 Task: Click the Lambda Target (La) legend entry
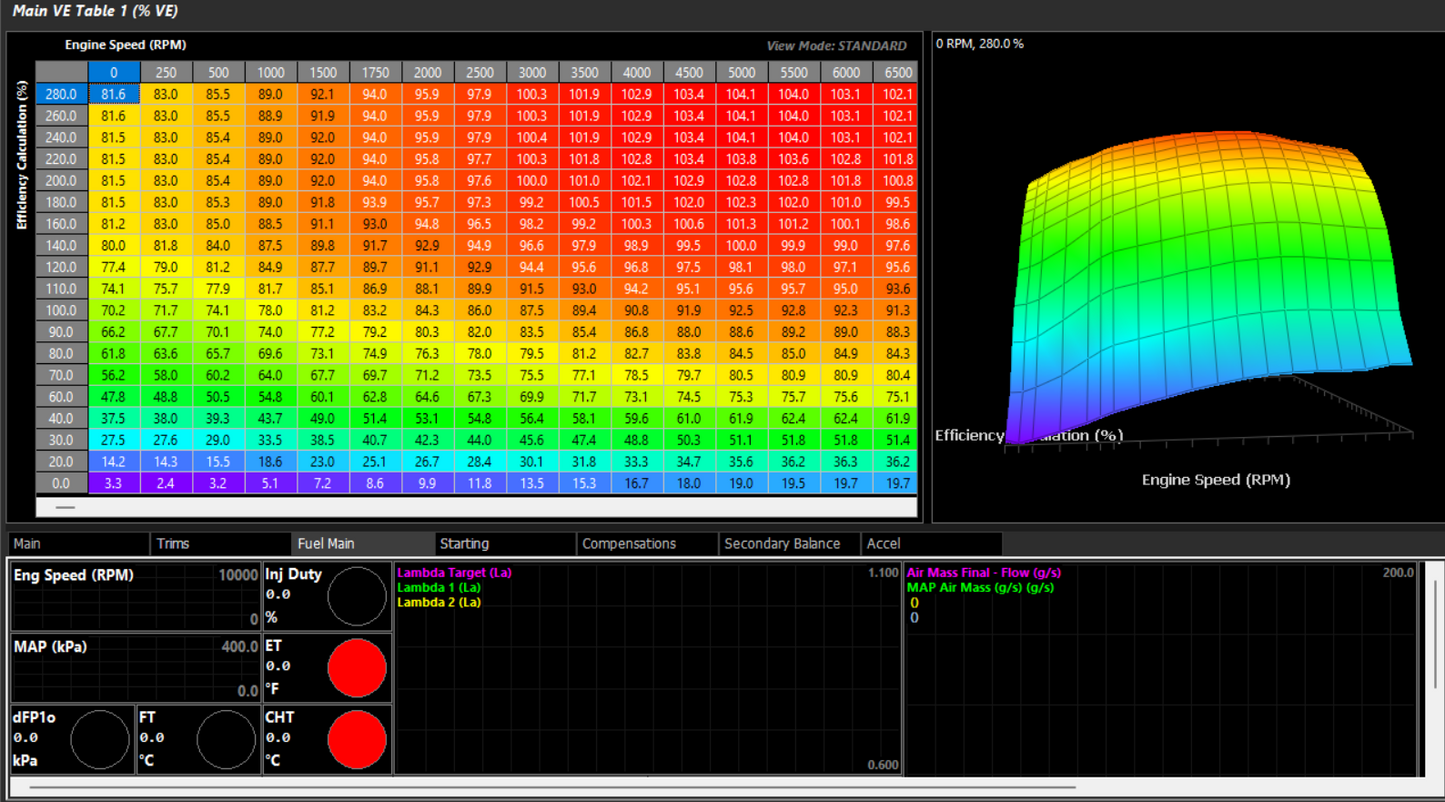pyautogui.click(x=453, y=573)
